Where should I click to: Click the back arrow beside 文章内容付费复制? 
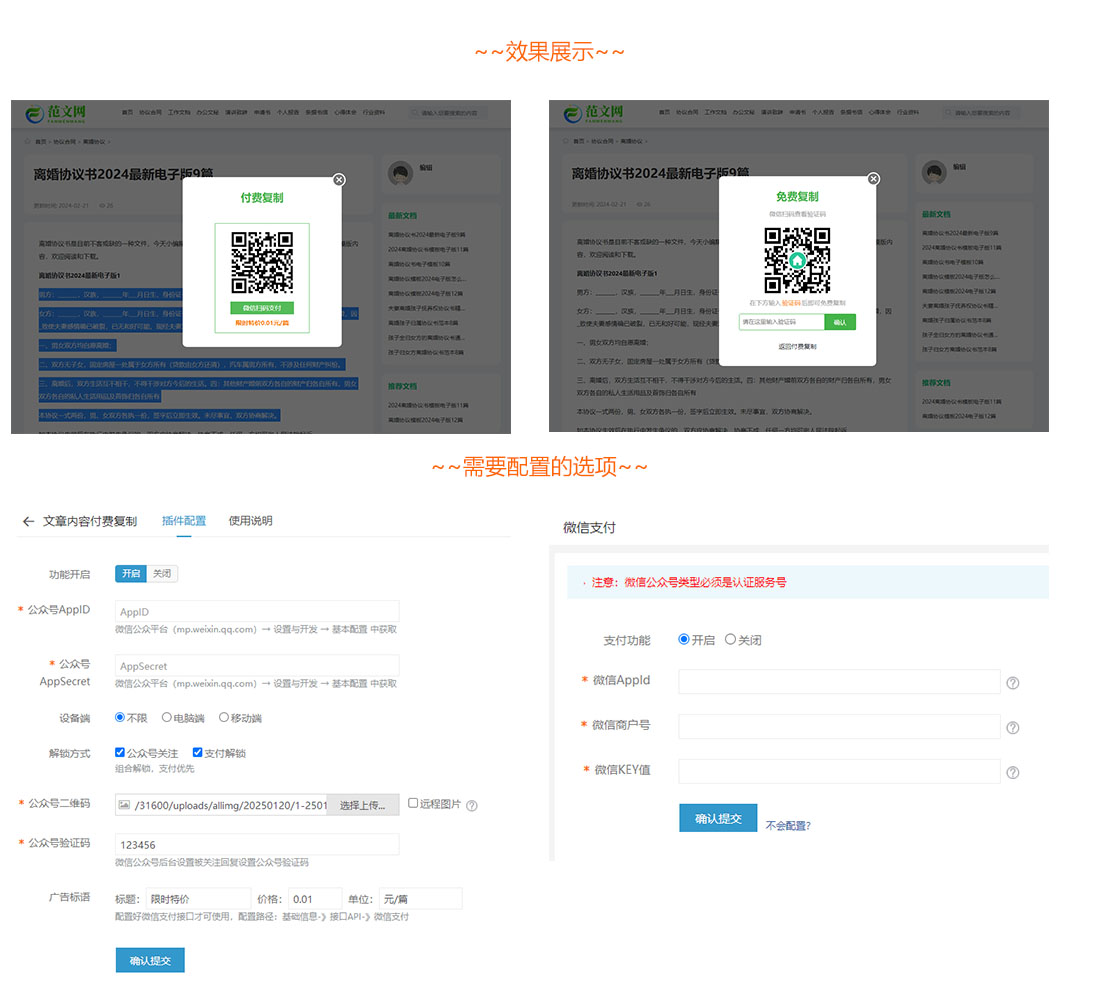[x=28, y=520]
